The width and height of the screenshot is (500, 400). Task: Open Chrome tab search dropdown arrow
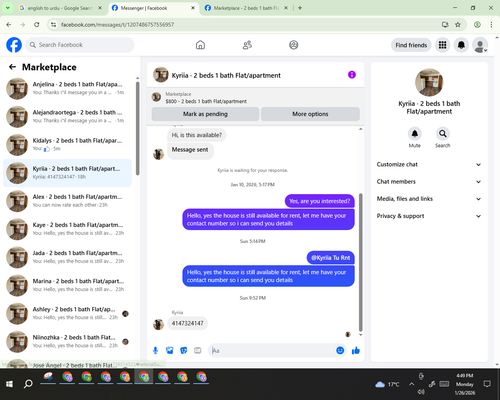point(8,8)
